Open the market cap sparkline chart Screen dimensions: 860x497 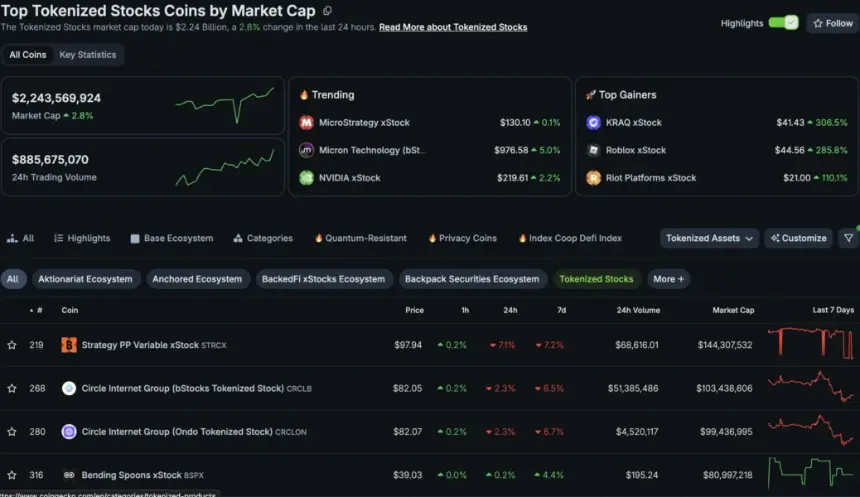click(x=224, y=105)
